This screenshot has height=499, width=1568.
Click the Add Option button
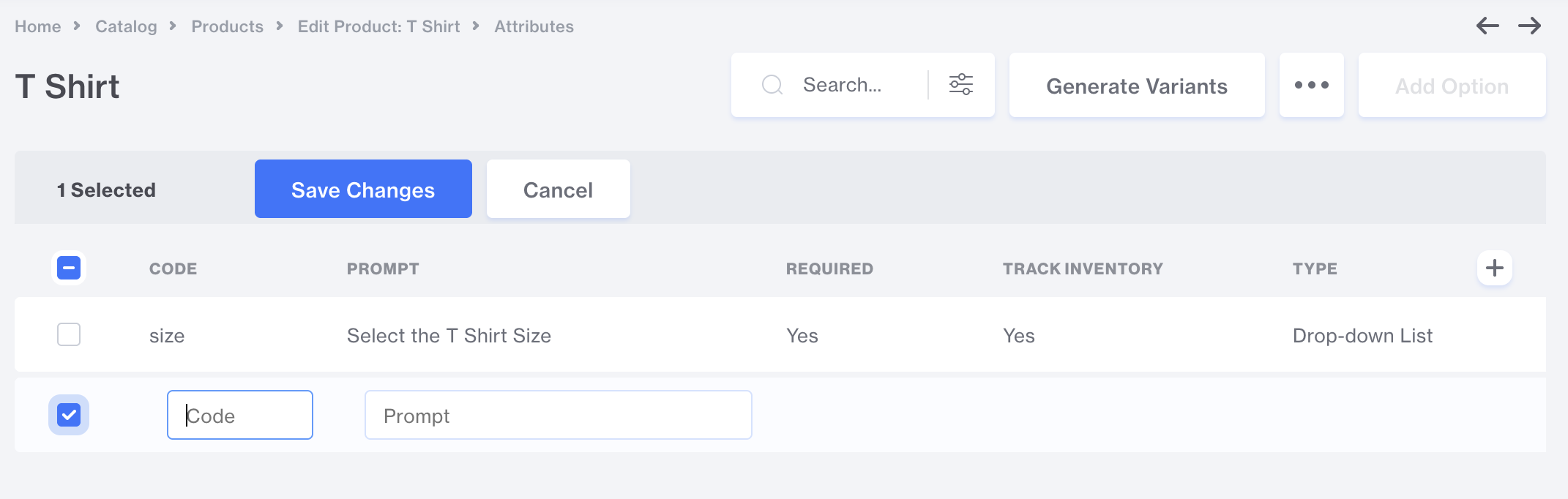tap(1452, 85)
